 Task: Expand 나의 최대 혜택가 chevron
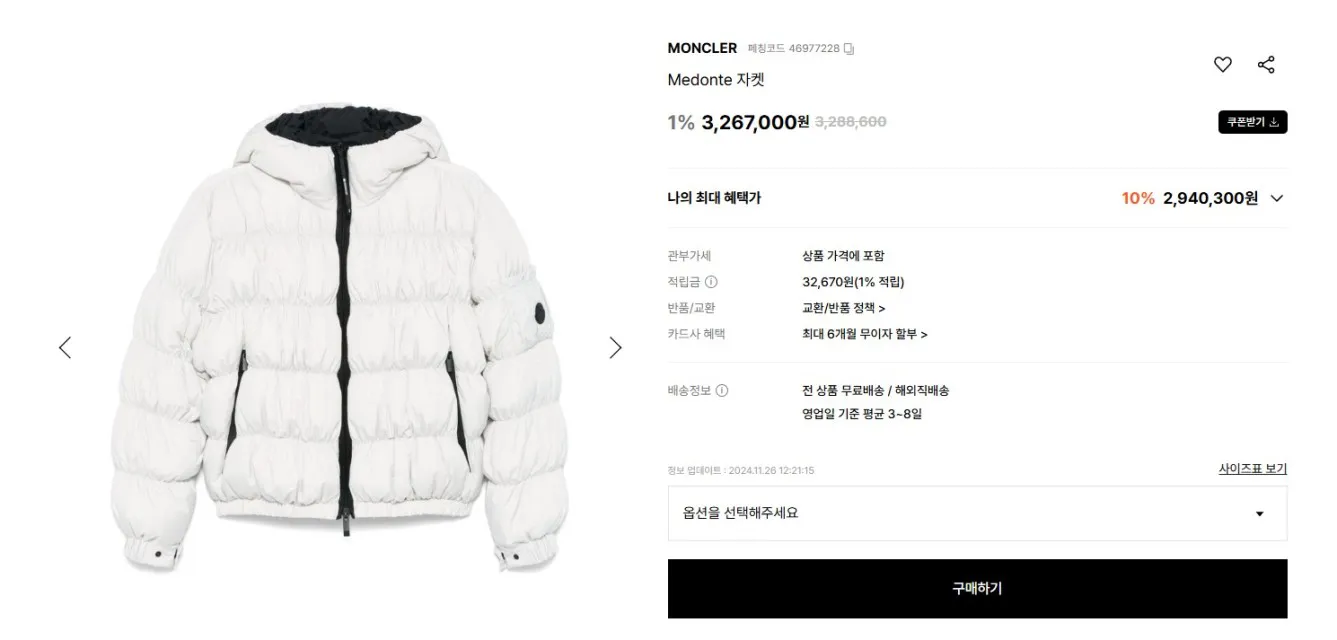1276,198
